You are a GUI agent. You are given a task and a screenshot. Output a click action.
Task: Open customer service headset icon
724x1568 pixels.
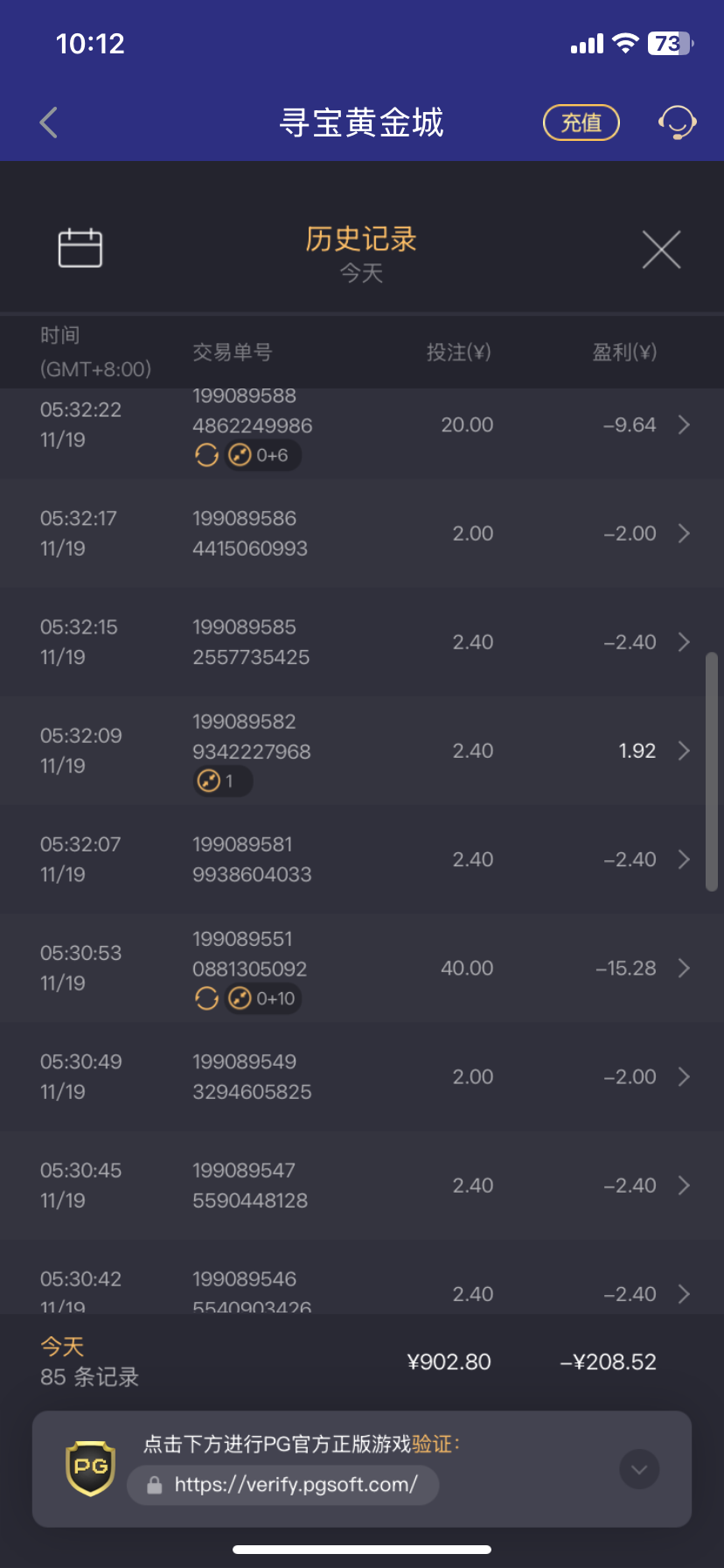[x=677, y=122]
